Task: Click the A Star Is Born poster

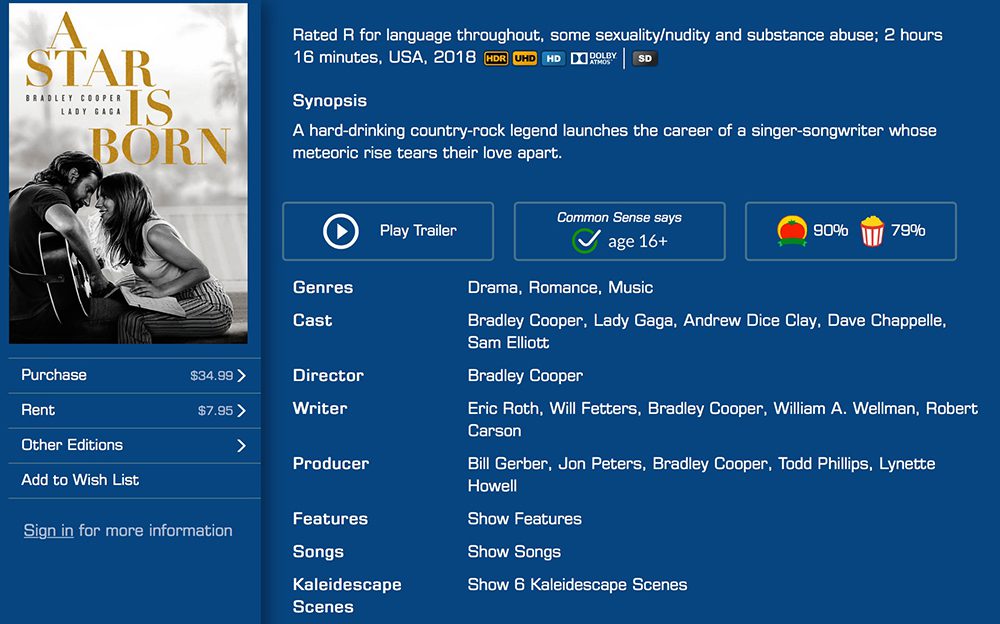Action: point(128,174)
